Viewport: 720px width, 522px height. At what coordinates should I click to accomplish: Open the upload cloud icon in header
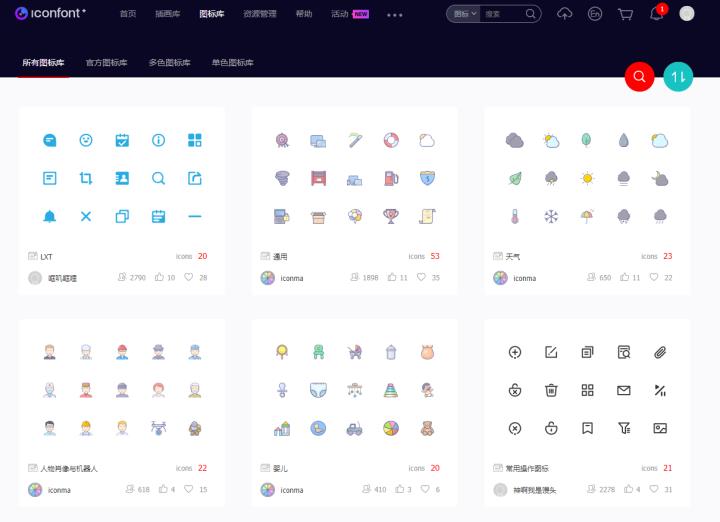point(564,14)
